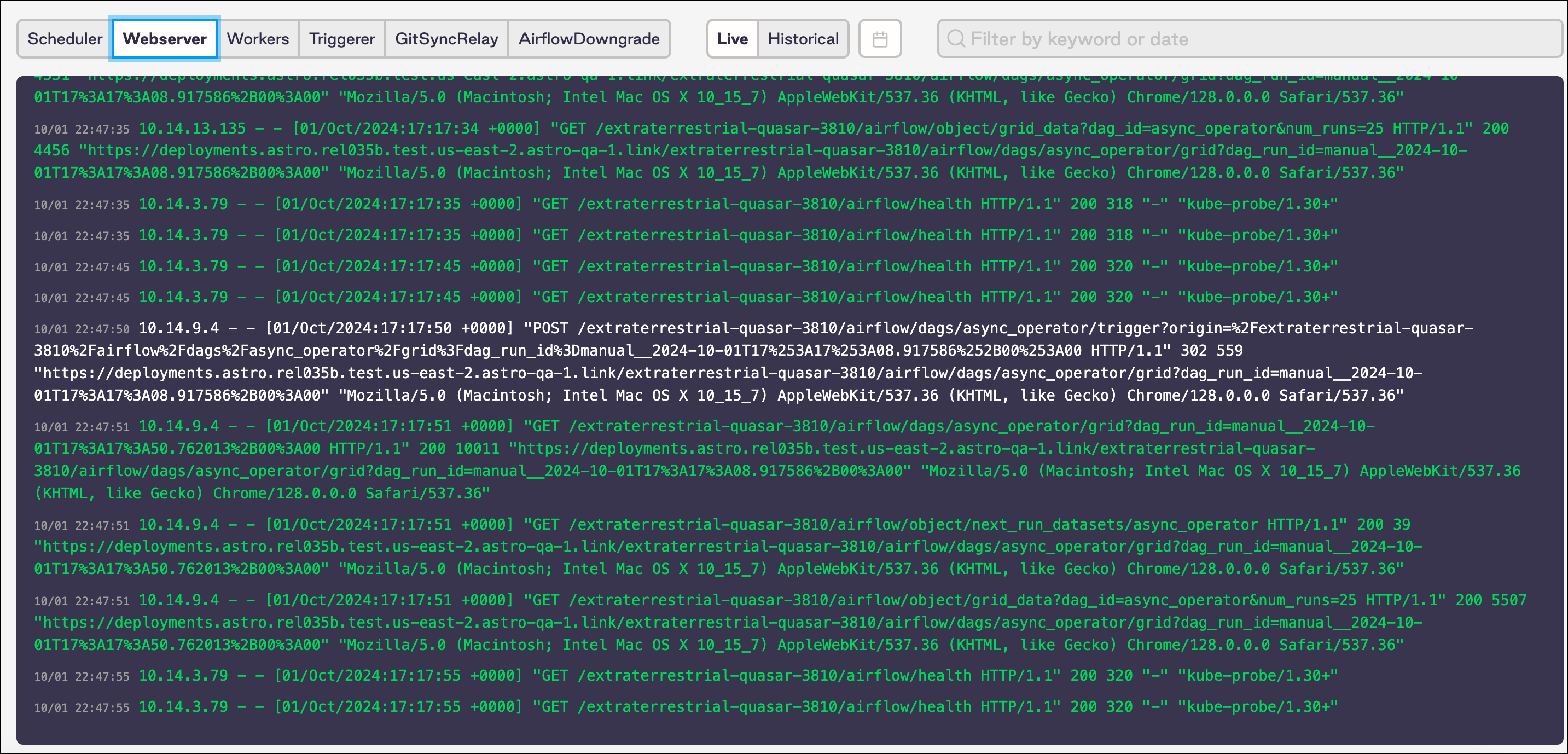Switch to Historical logs
1568x754 pixels.
point(803,39)
